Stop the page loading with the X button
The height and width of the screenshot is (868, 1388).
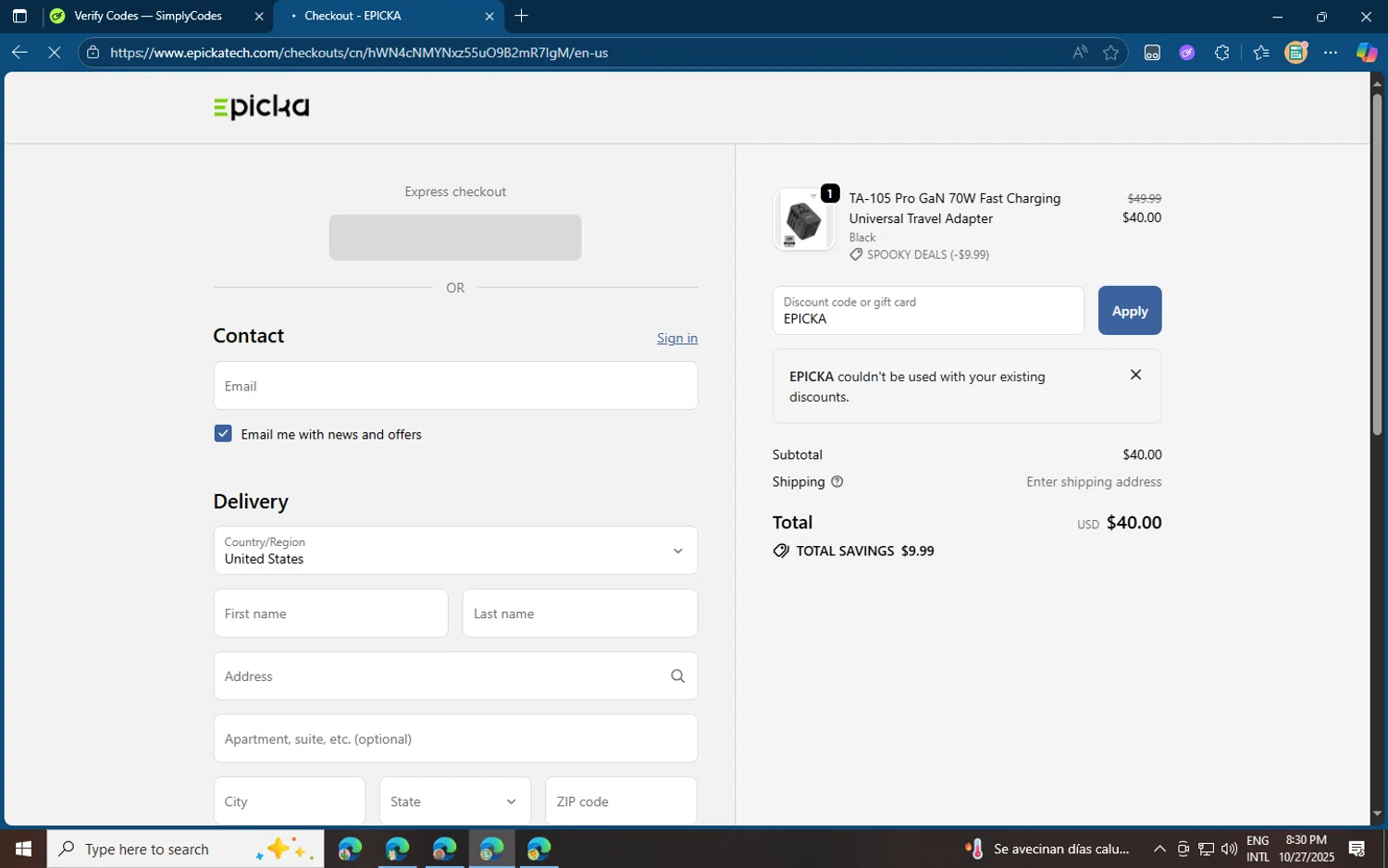55,53
